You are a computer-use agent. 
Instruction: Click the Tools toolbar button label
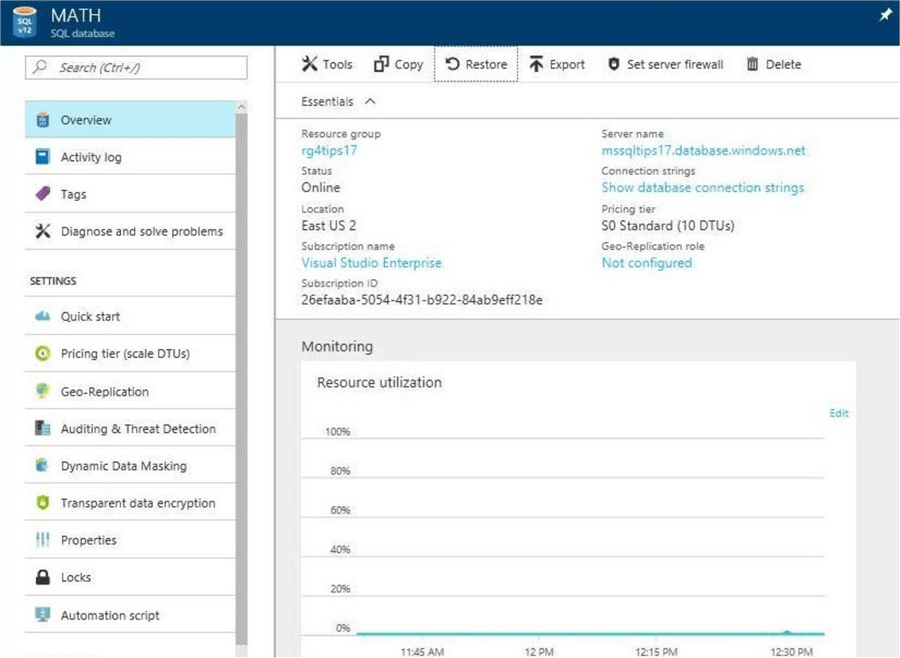[338, 64]
